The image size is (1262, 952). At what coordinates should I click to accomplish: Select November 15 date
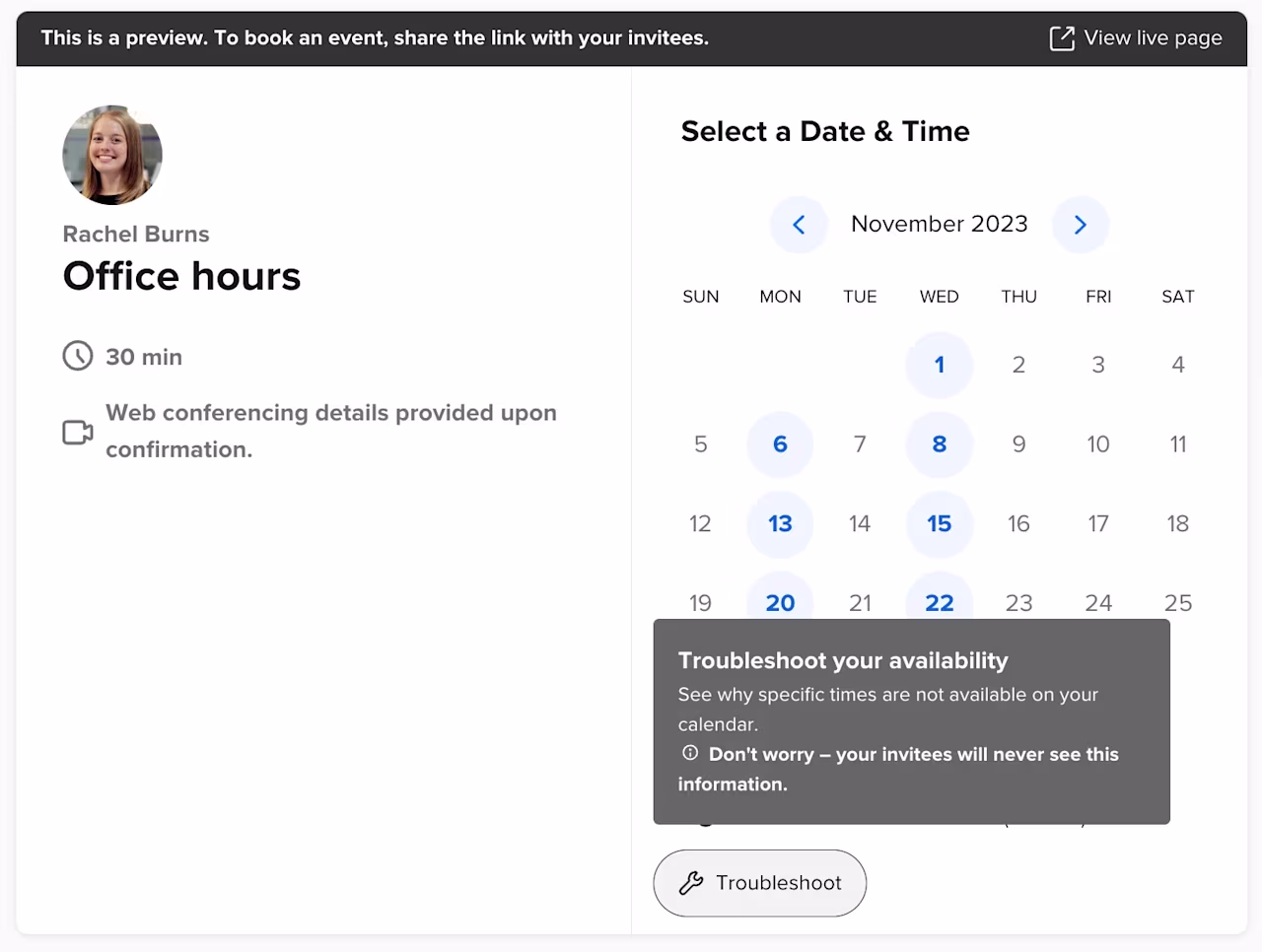pyautogui.click(x=940, y=524)
